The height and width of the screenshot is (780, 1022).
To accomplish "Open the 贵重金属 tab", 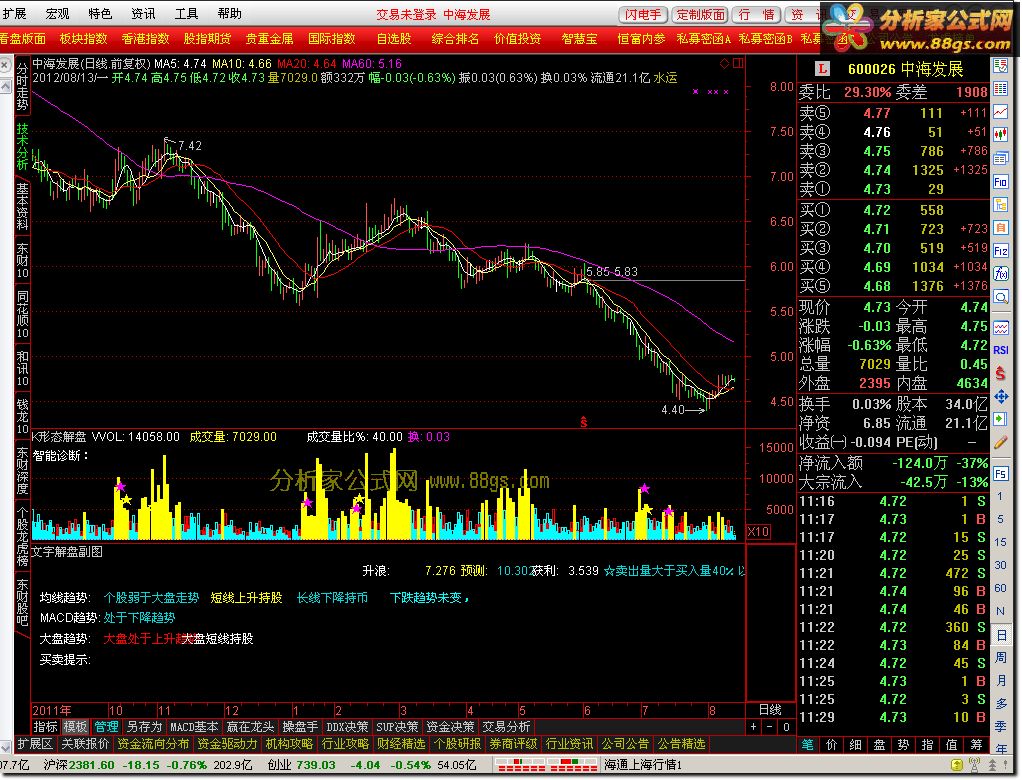I will [x=269, y=39].
